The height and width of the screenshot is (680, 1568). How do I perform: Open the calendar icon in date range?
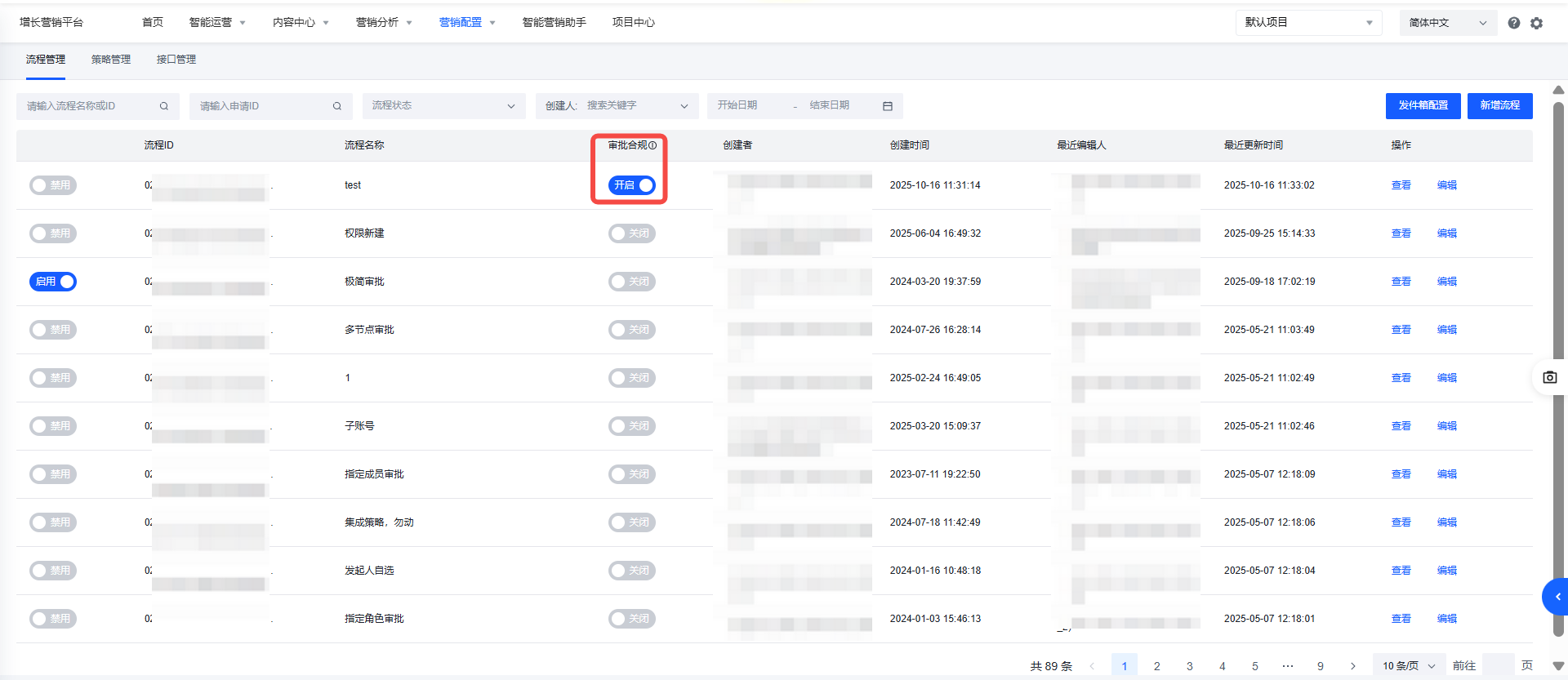888,106
